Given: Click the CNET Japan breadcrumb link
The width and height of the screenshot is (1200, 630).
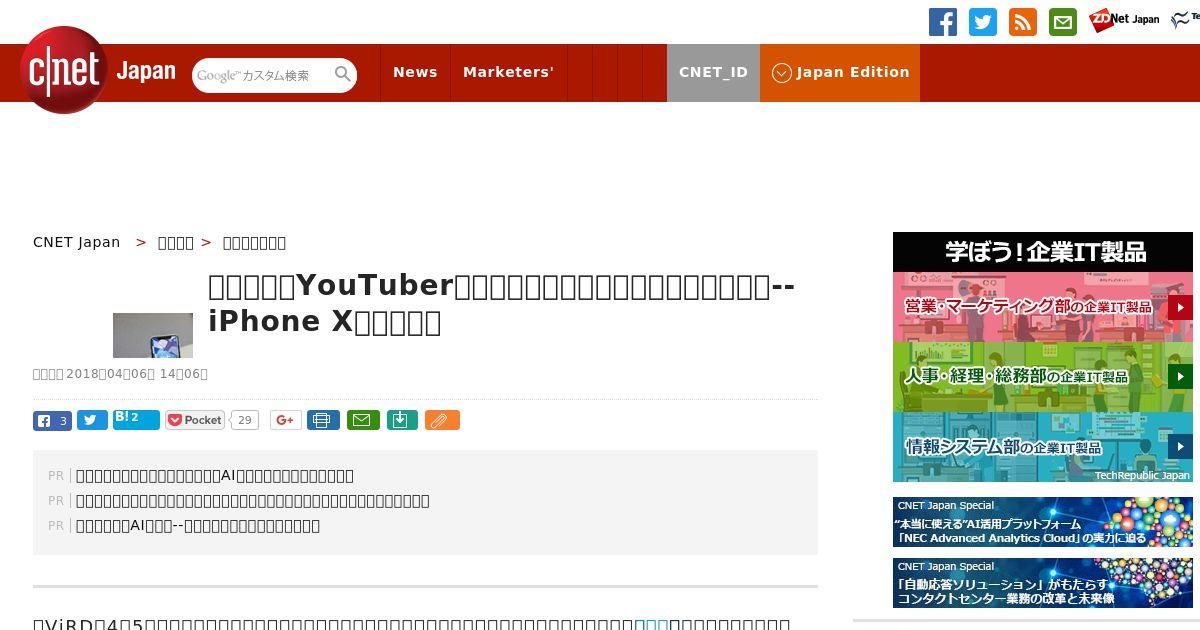Looking at the screenshot, I should [77, 242].
